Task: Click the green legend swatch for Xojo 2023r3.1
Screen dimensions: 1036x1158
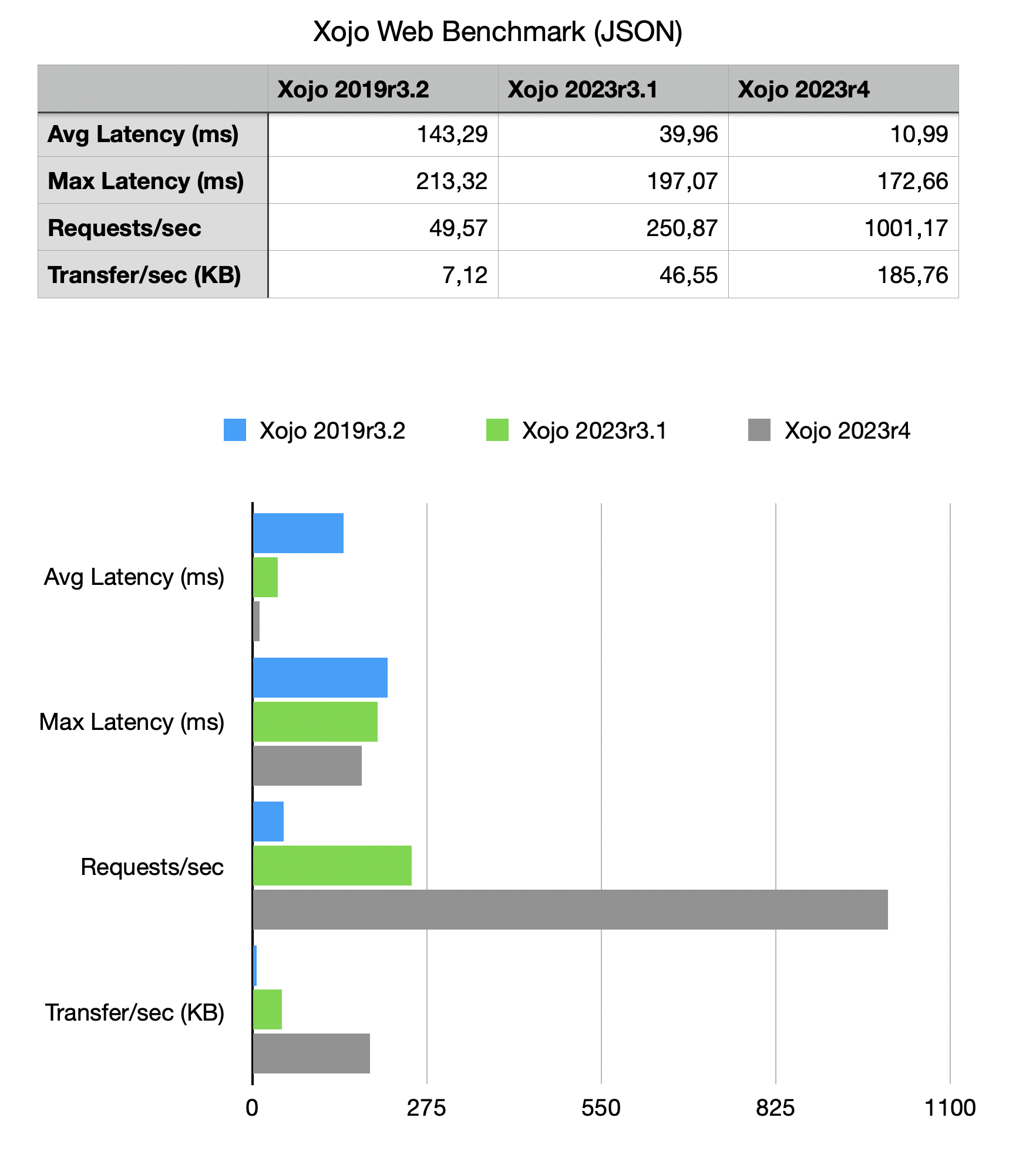Action: [497, 430]
